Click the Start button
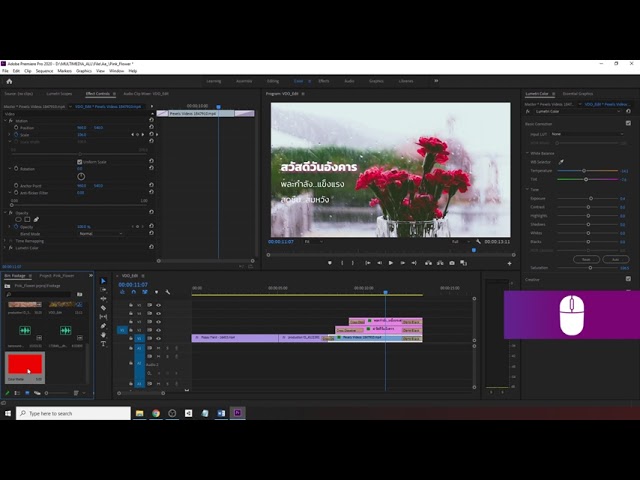 click(x=8, y=413)
